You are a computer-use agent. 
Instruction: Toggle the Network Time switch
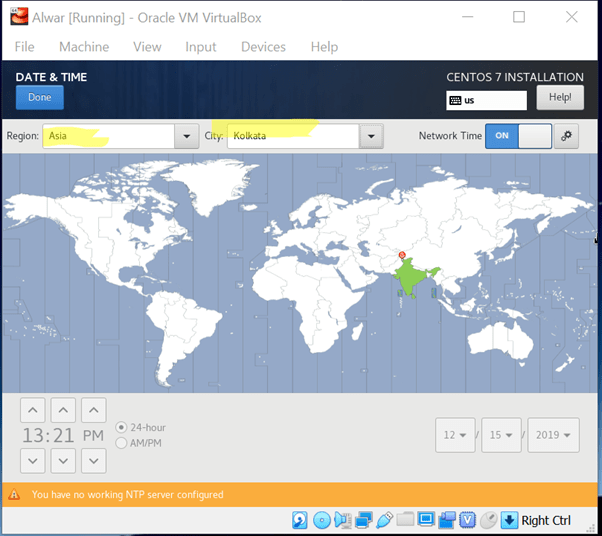coord(518,137)
